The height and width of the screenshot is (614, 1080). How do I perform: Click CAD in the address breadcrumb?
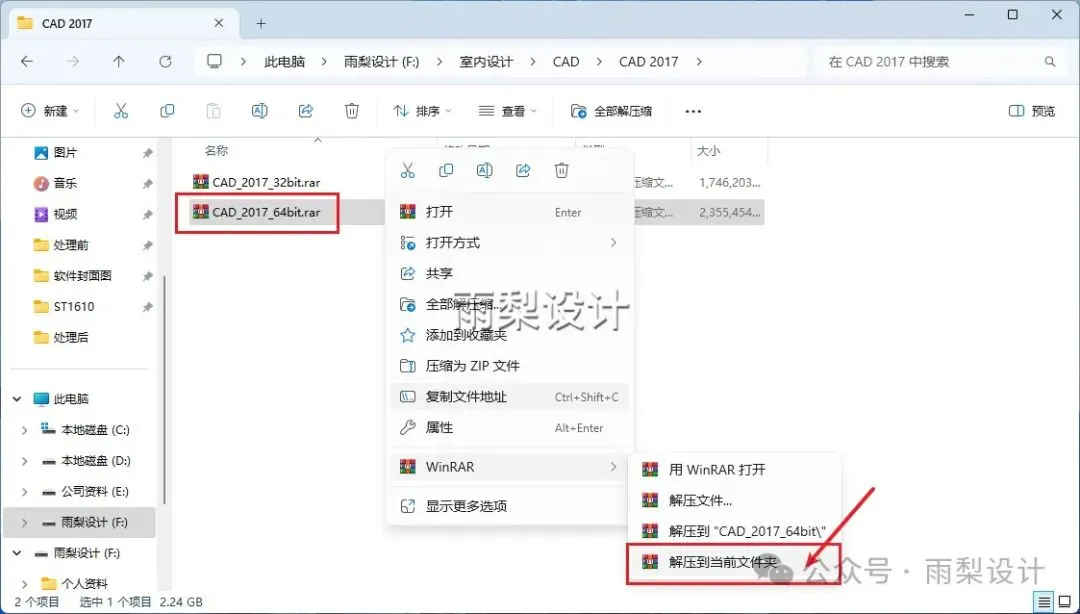point(565,61)
